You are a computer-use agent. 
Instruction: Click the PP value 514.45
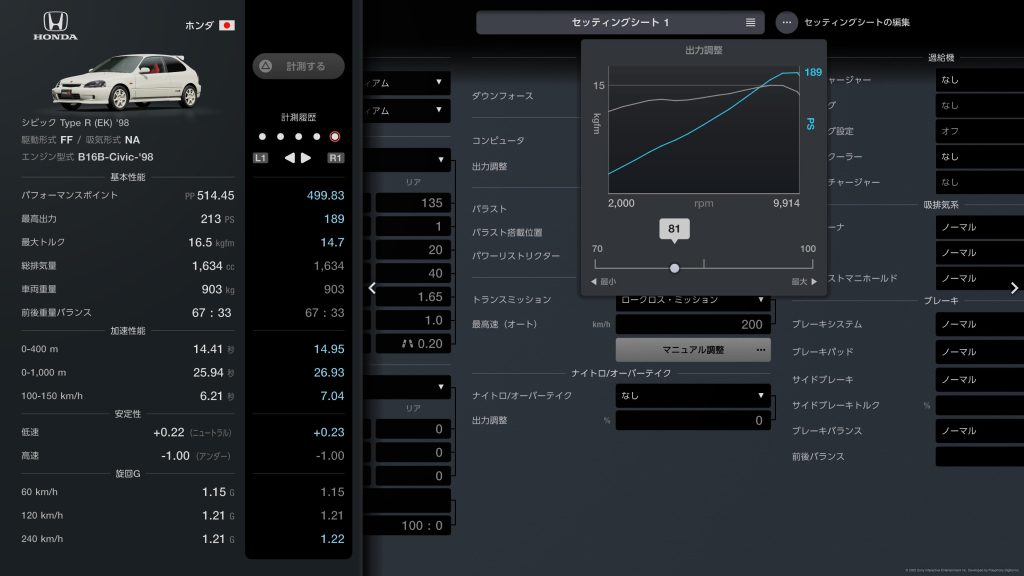coord(216,195)
